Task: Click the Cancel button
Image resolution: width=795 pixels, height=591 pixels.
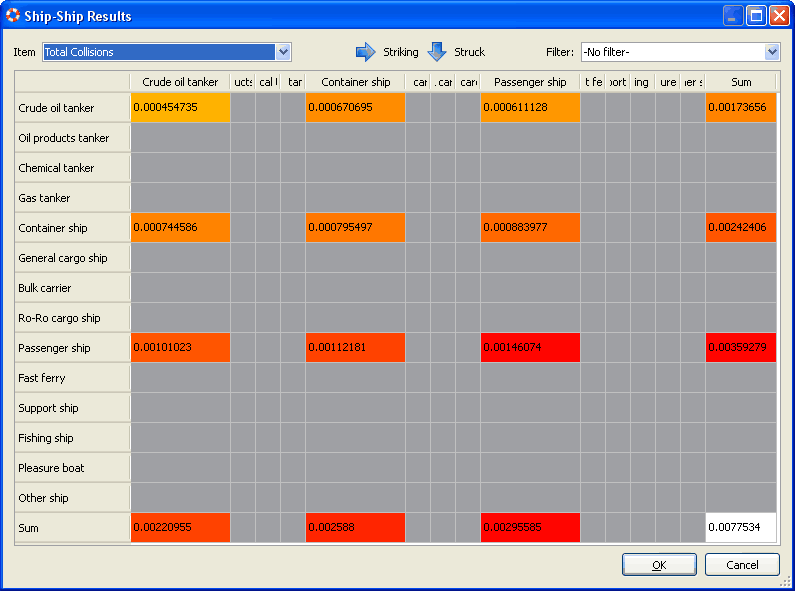Action: (x=742, y=565)
